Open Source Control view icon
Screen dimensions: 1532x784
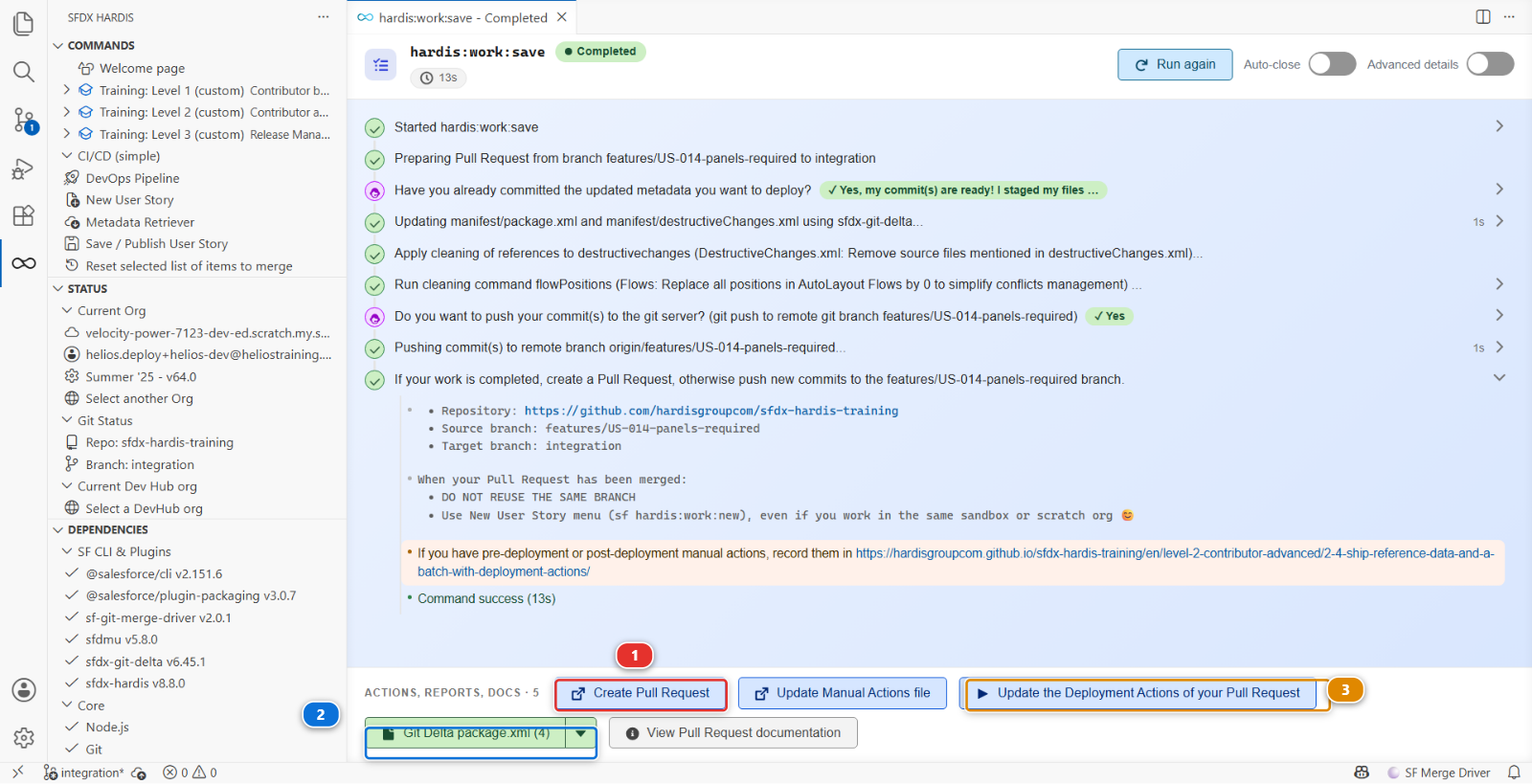click(24, 120)
